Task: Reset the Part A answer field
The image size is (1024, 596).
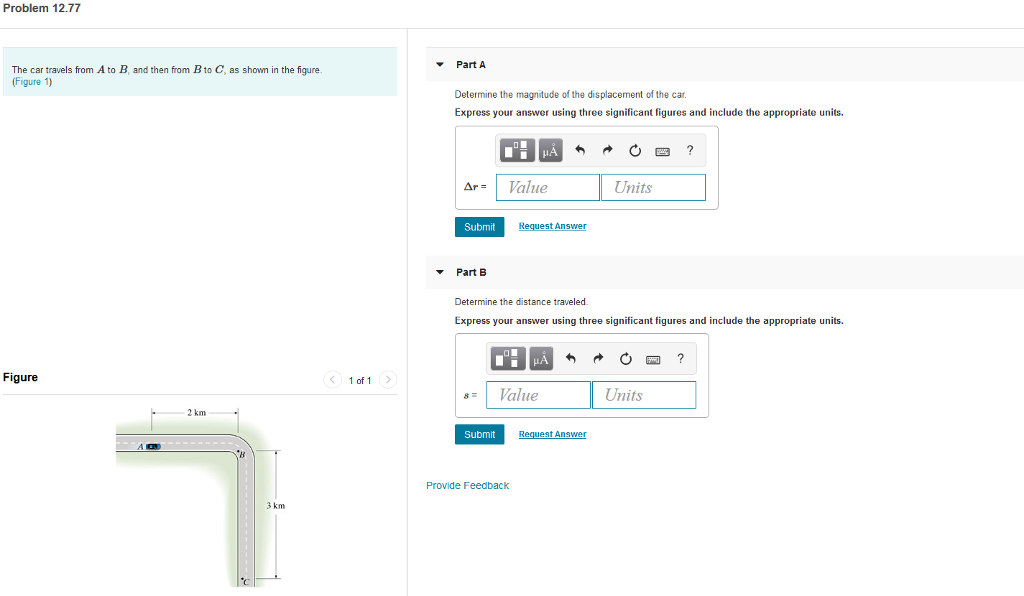Action: pos(635,151)
